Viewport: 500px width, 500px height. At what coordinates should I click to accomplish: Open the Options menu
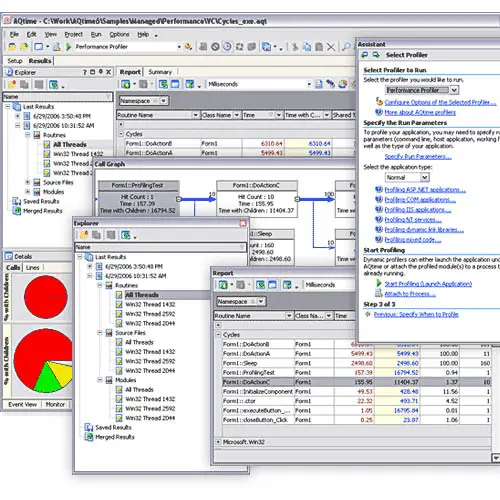pyautogui.click(x=119, y=34)
